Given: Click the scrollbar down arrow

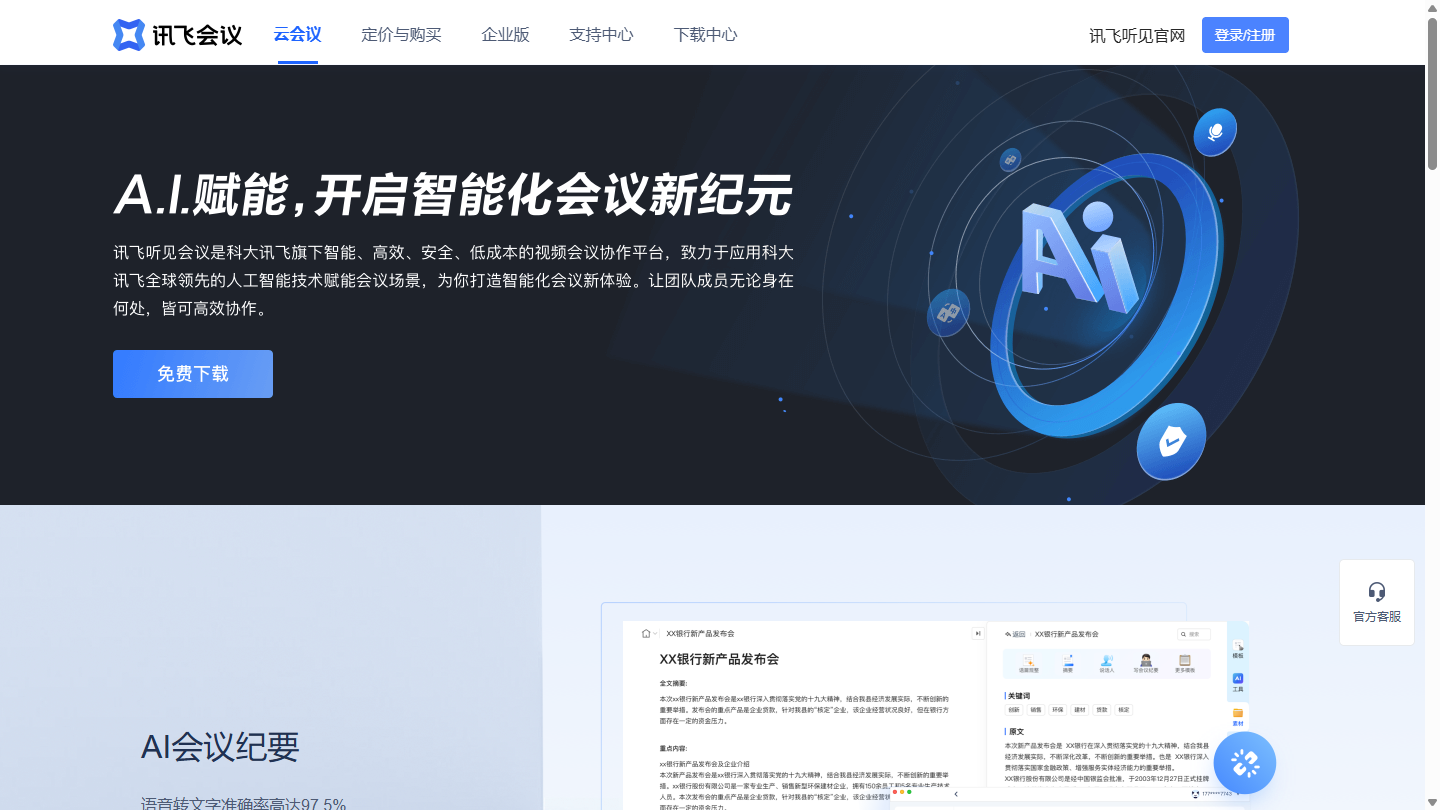Looking at the screenshot, I should pyautogui.click(x=1432, y=802).
